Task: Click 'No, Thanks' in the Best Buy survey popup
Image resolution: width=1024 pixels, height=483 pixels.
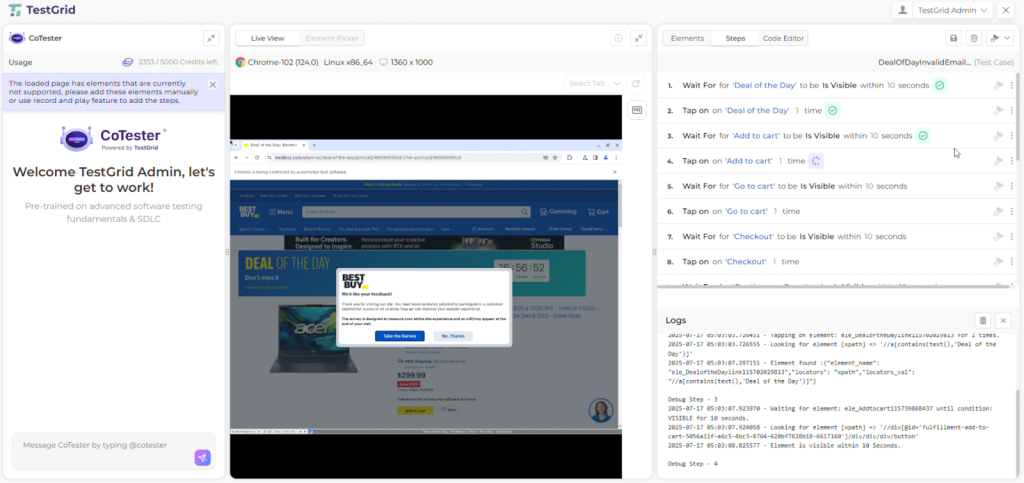Action: coord(453,336)
